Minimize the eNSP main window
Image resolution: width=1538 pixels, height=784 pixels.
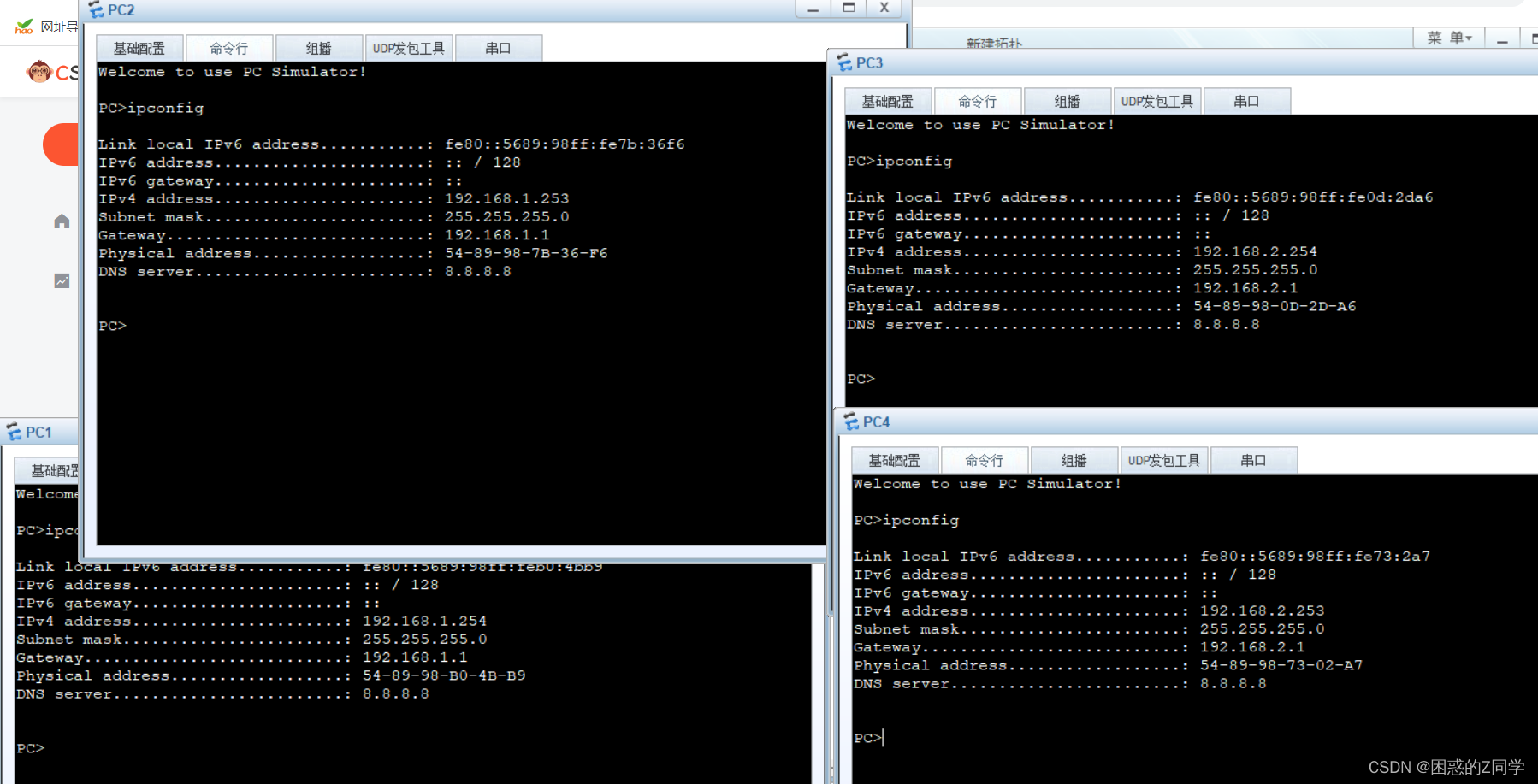[1502, 39]
